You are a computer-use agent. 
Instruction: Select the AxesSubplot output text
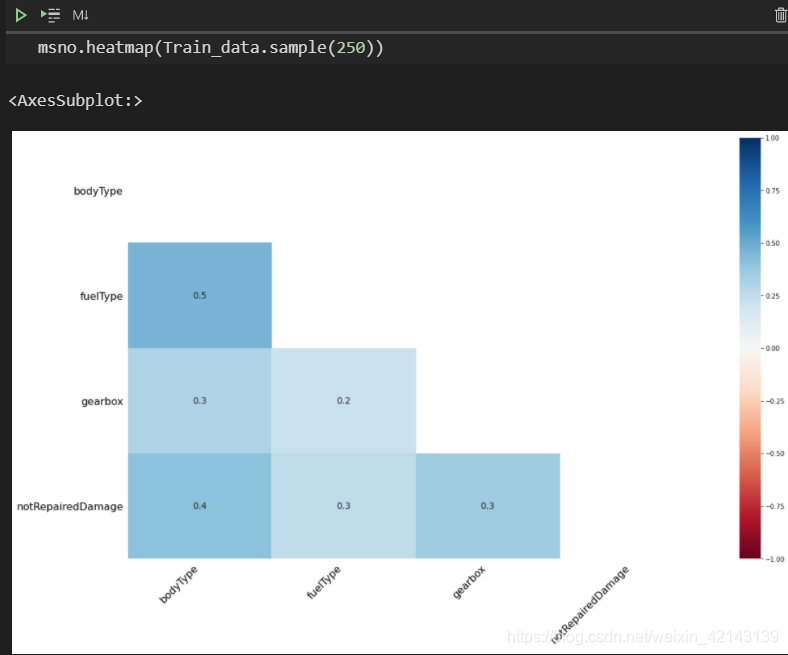point(75,100)
